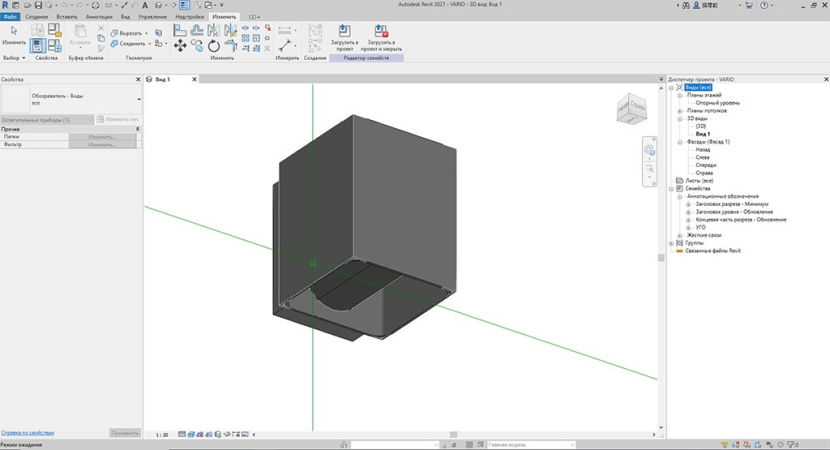Select Спереди elevation view in project browser
The height and width of the screenshot is (450, 830).
point(706,165)
